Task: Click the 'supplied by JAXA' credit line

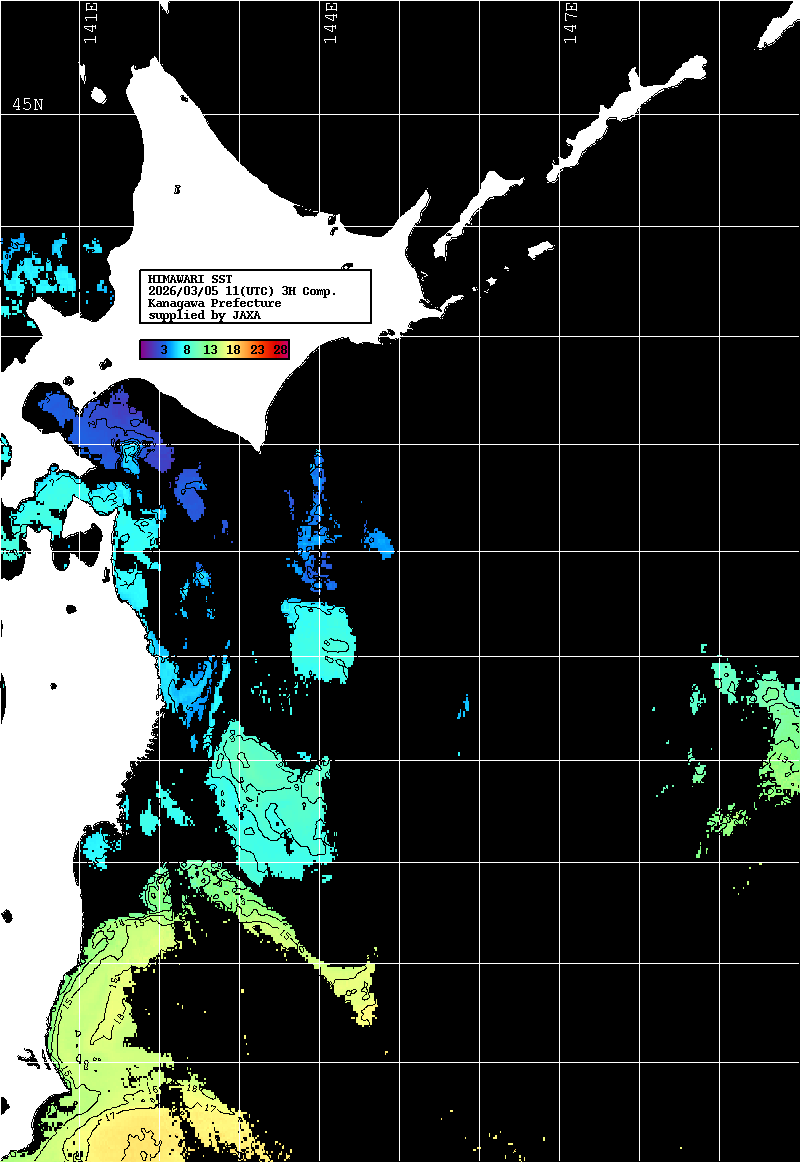Action: [x=204, y=315]
